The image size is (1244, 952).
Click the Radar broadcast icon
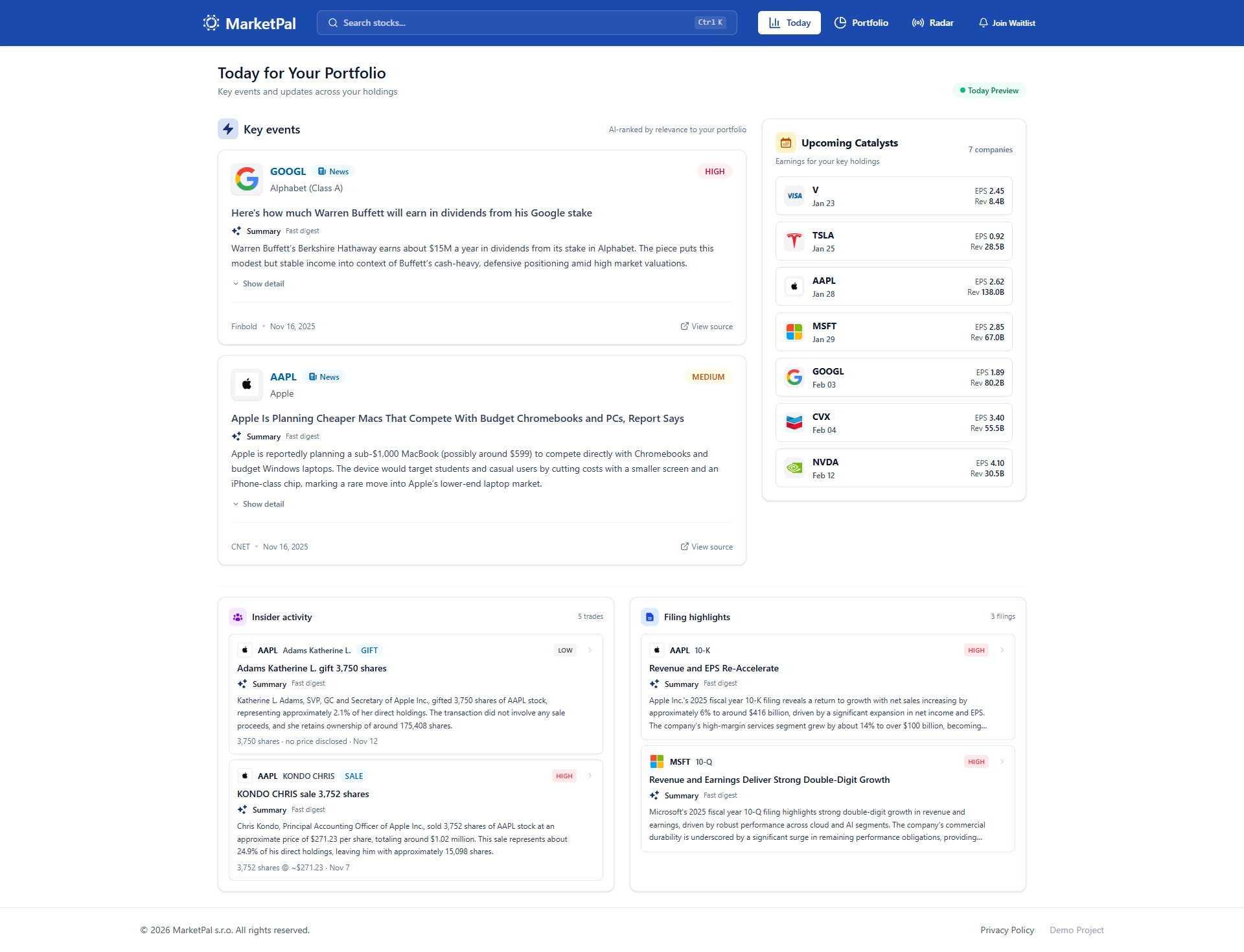pyautogui.click(x=917, y=23)
